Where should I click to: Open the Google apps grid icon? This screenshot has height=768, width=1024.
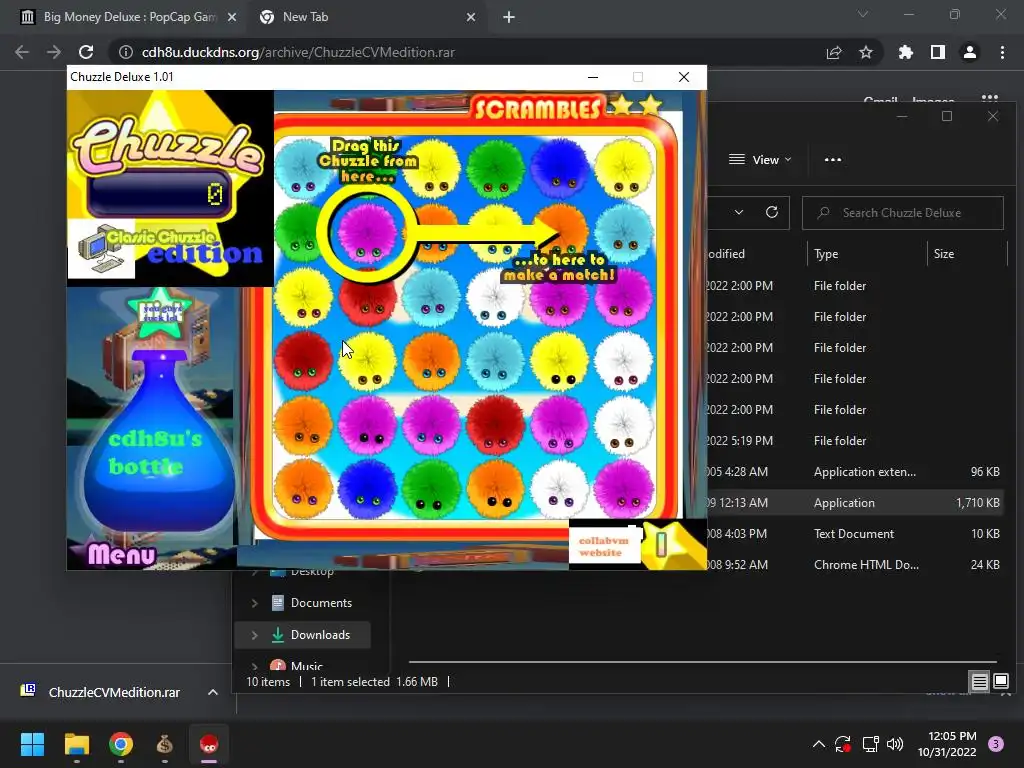point(990,99)
